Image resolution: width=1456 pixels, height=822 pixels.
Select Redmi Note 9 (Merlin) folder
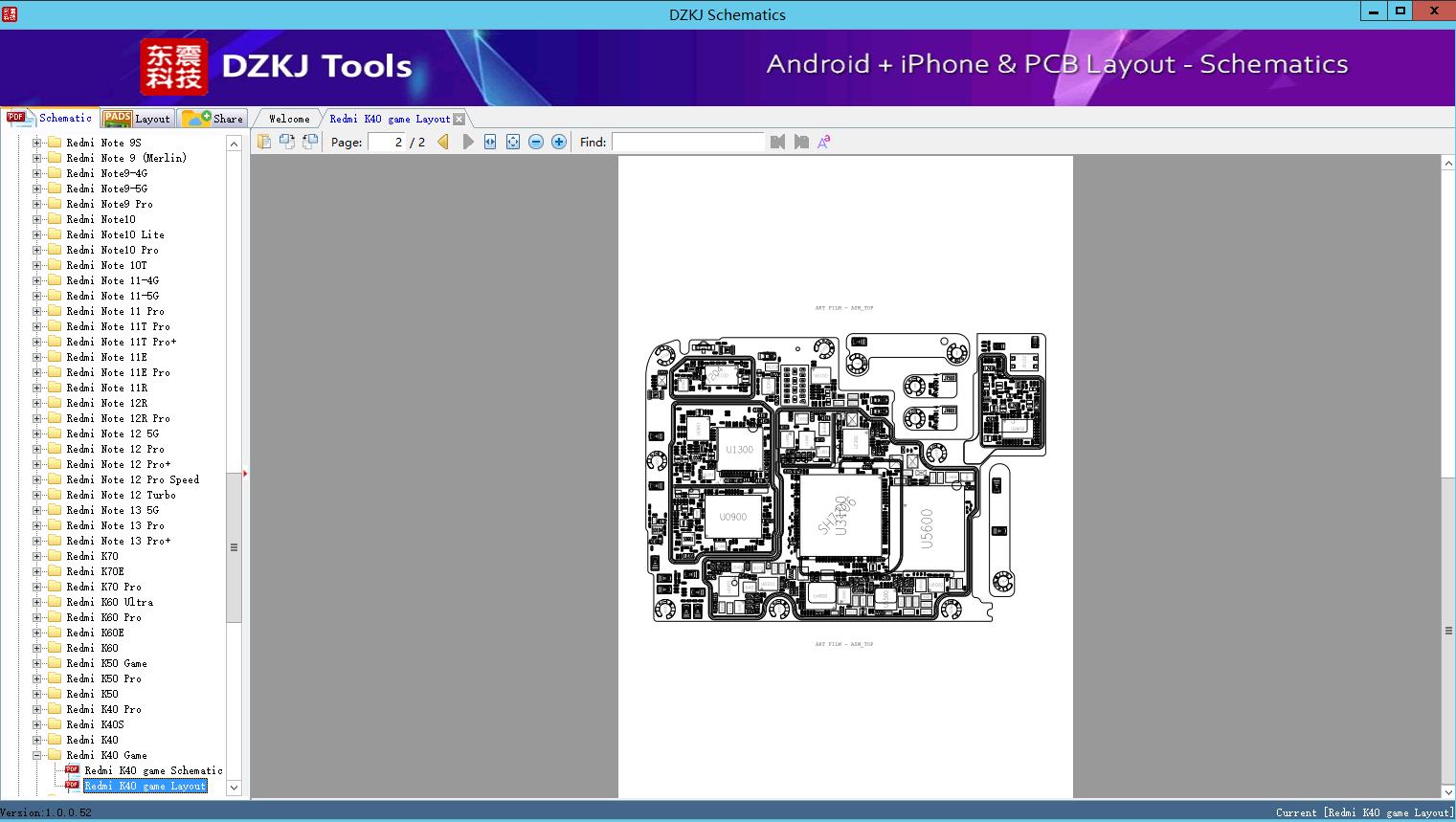[x=126, y=158]
